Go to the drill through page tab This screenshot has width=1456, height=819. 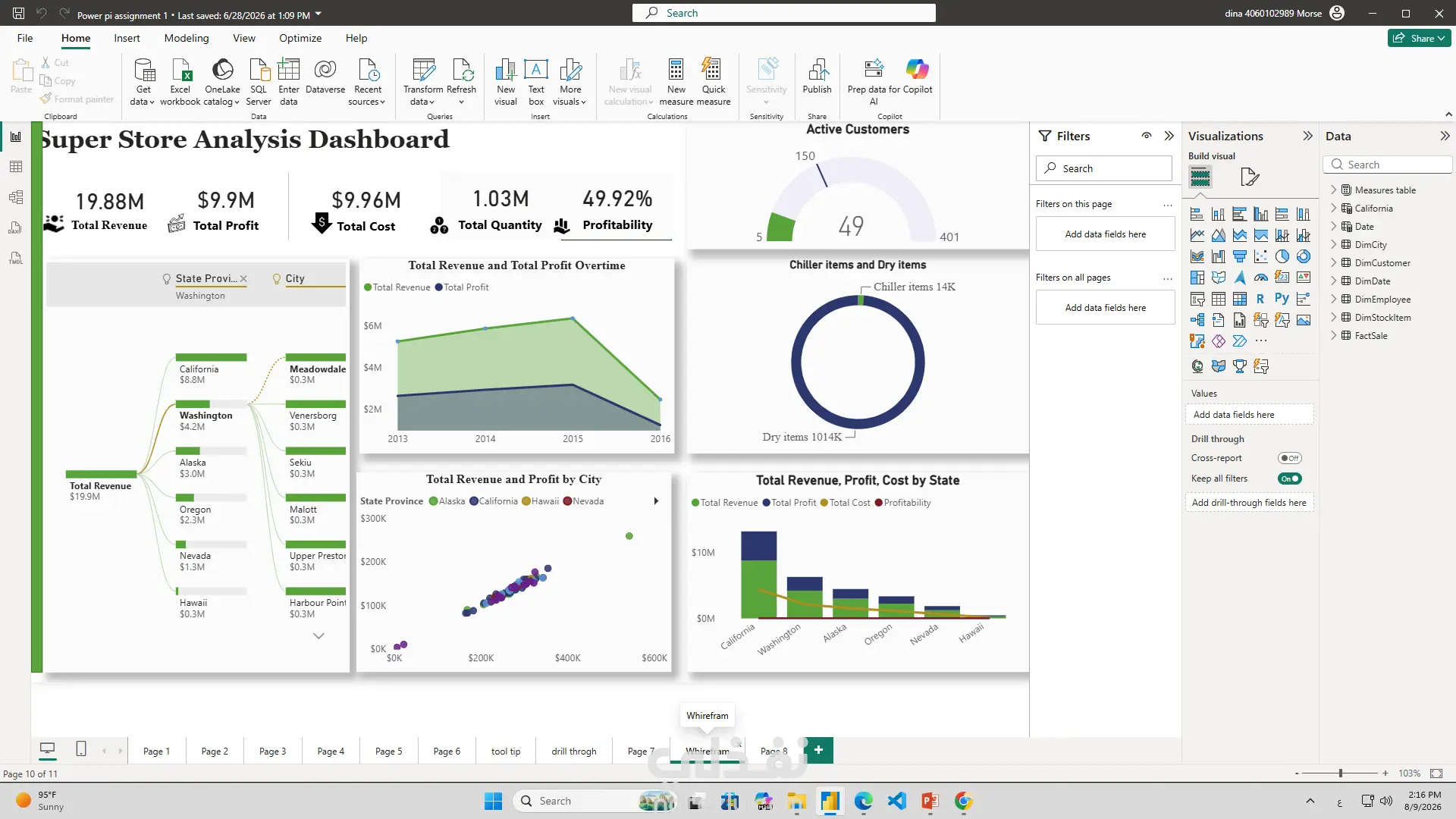574,752
